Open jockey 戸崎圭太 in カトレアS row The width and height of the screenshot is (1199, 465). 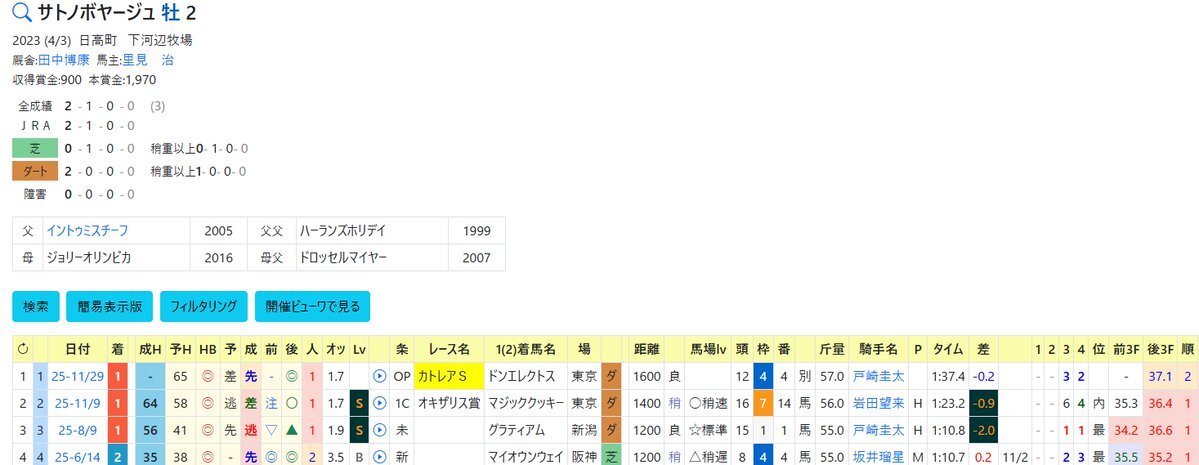click(x=879, y=376)
